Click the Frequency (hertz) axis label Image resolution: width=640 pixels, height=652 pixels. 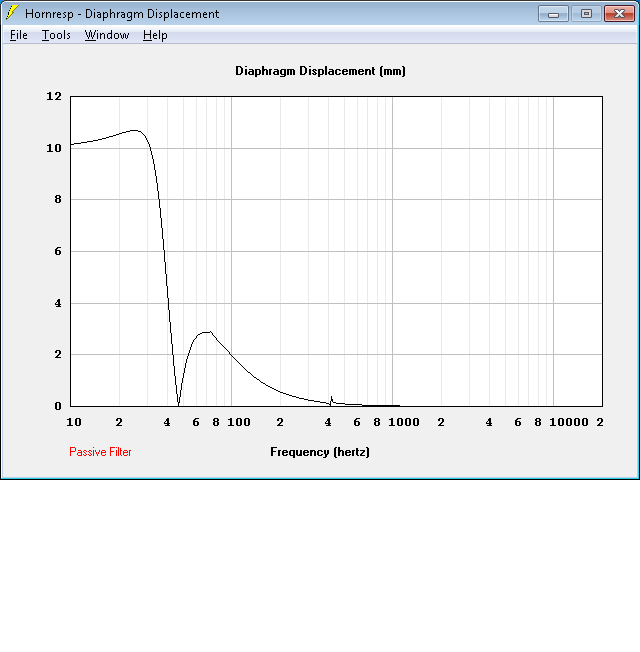click(x=320, y=452)
